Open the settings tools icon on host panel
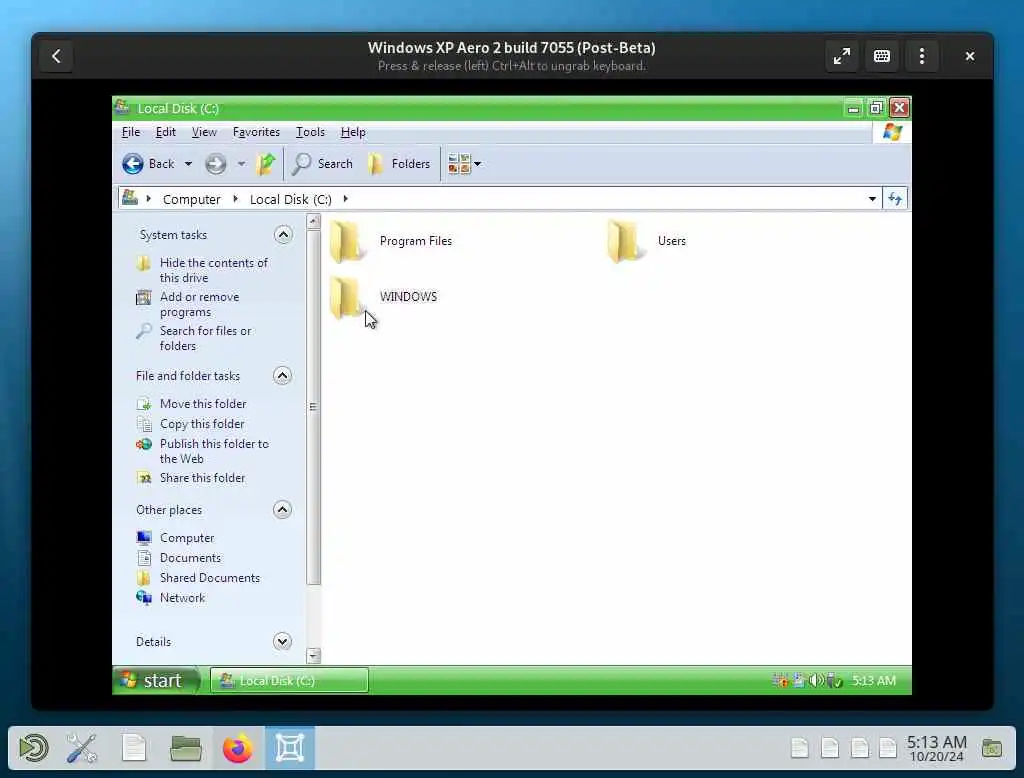Screen dimensions: 1024x778 coord(82,748)
